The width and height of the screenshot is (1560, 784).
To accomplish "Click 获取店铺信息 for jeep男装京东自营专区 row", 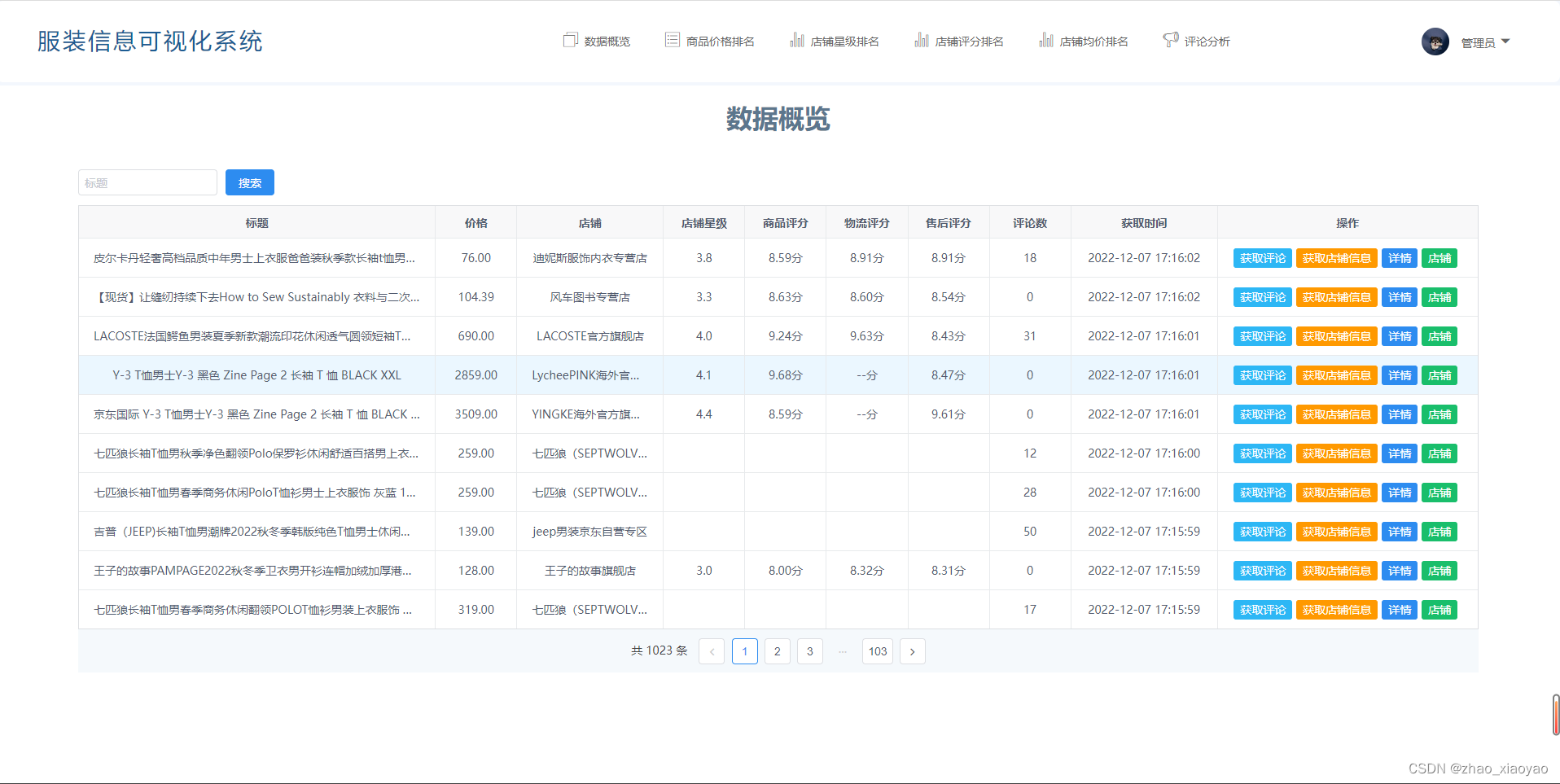I will tap(1336, 532).
